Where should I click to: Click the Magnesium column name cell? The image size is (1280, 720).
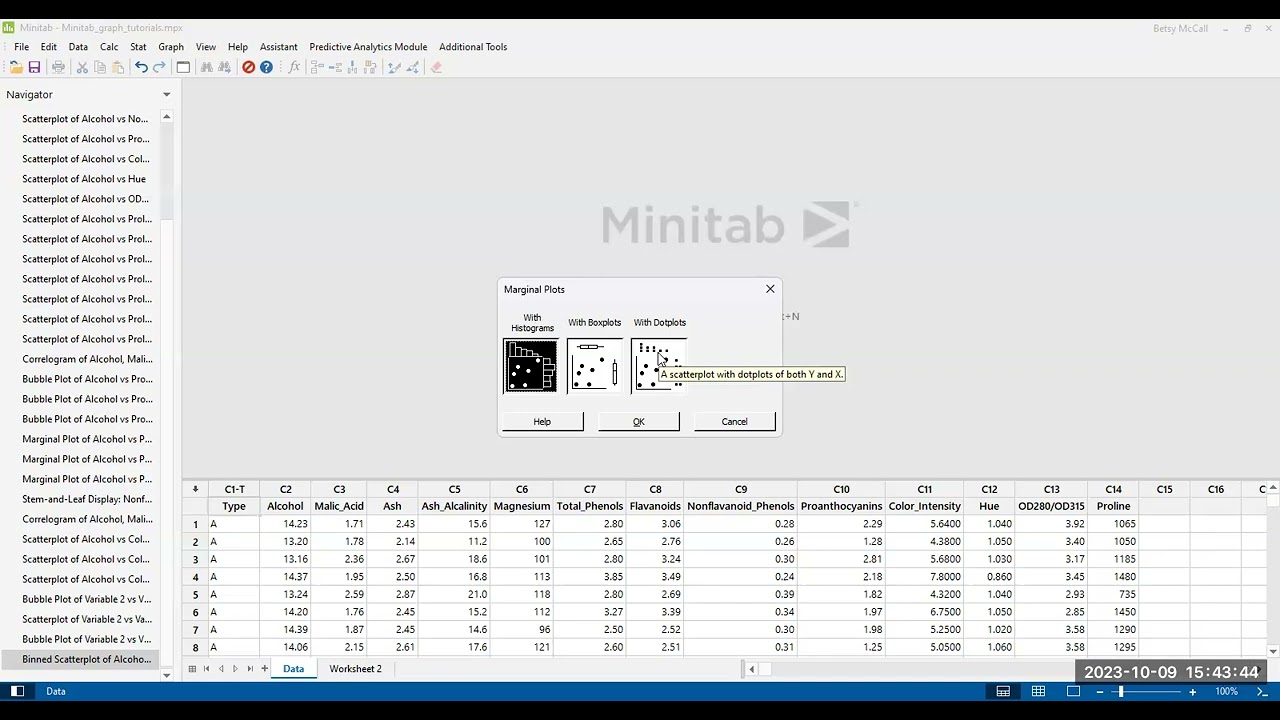coord(522,506)
